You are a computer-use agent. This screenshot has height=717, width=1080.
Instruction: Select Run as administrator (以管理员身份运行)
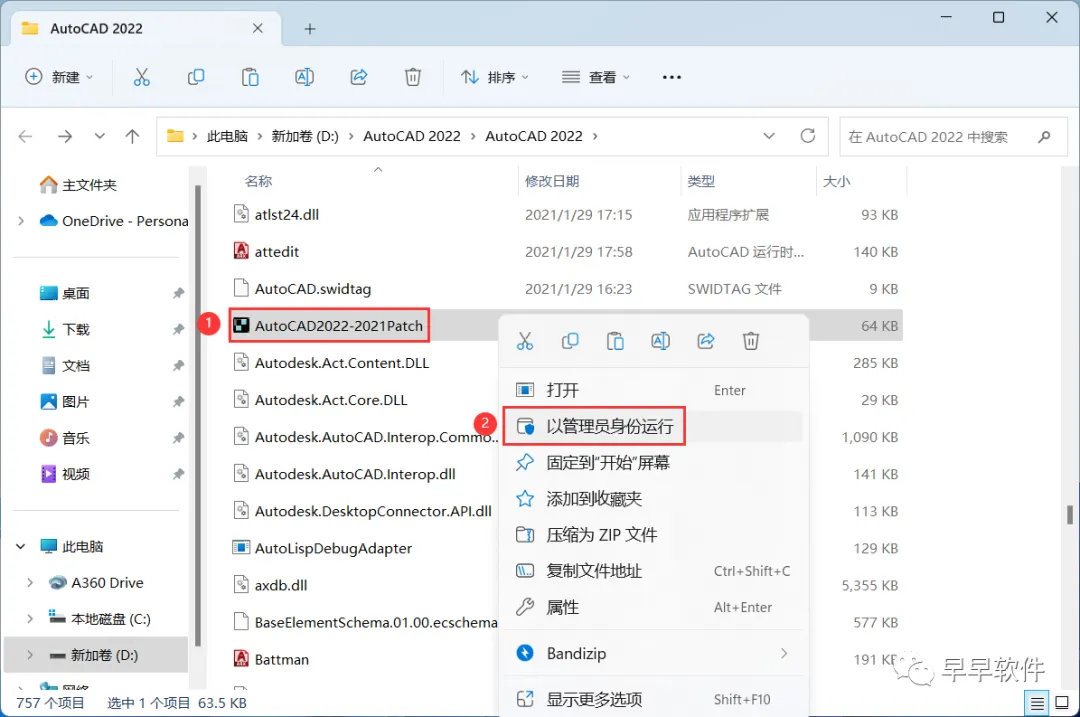pyautogui.click(x=654, y=426)
